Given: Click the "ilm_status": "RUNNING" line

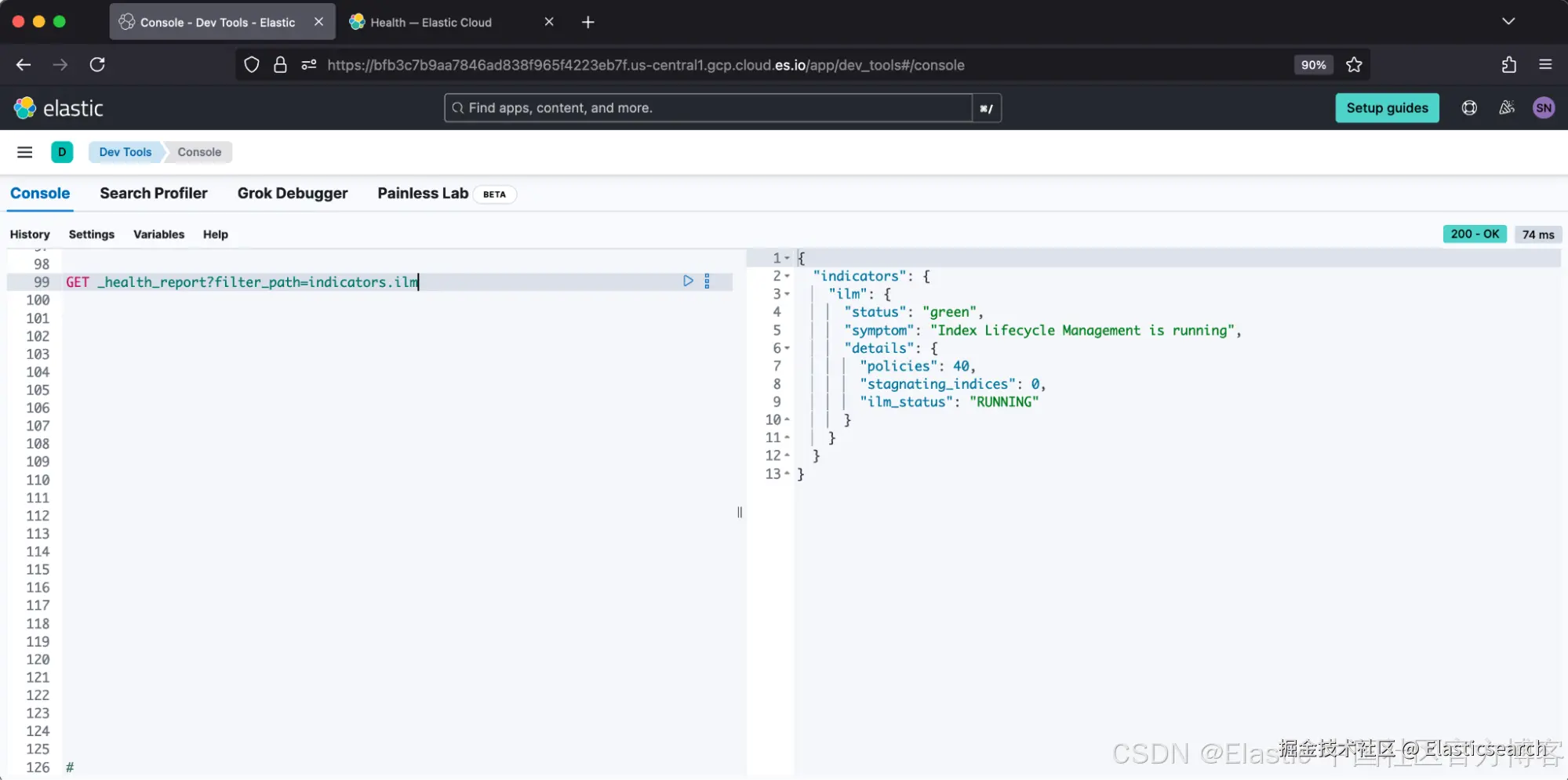Looking at the screenshot, I should (x=949, y=402).
